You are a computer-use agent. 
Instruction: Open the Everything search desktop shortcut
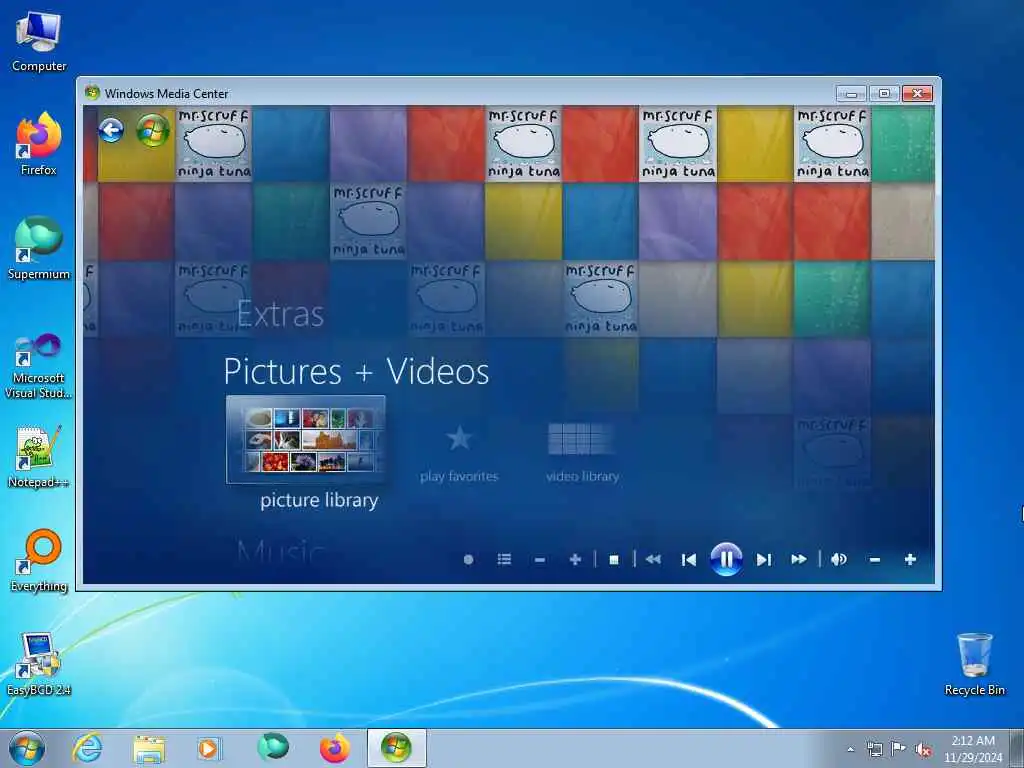click(39, 560)
